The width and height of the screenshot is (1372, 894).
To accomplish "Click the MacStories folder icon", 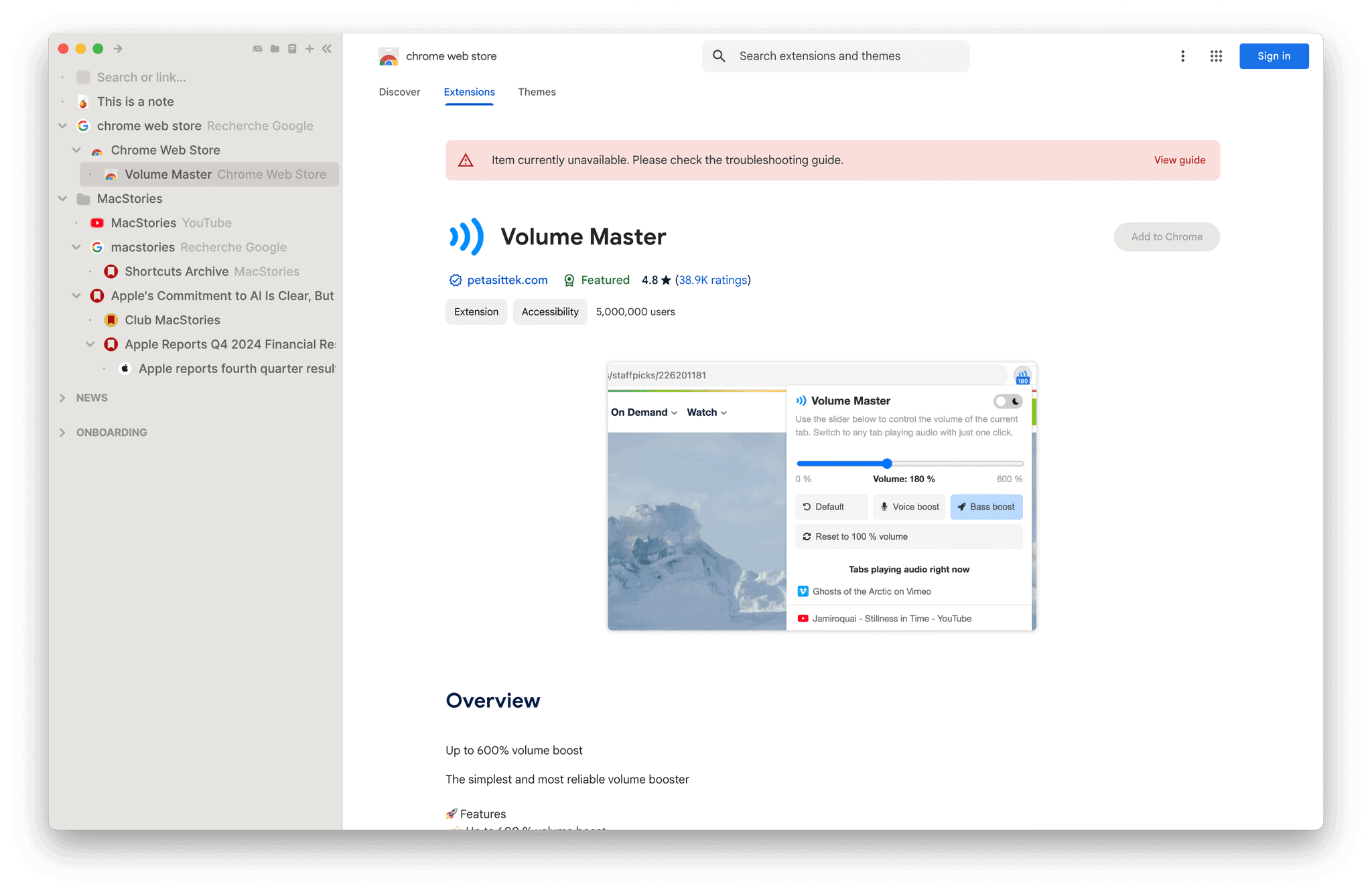I will 83,198.
